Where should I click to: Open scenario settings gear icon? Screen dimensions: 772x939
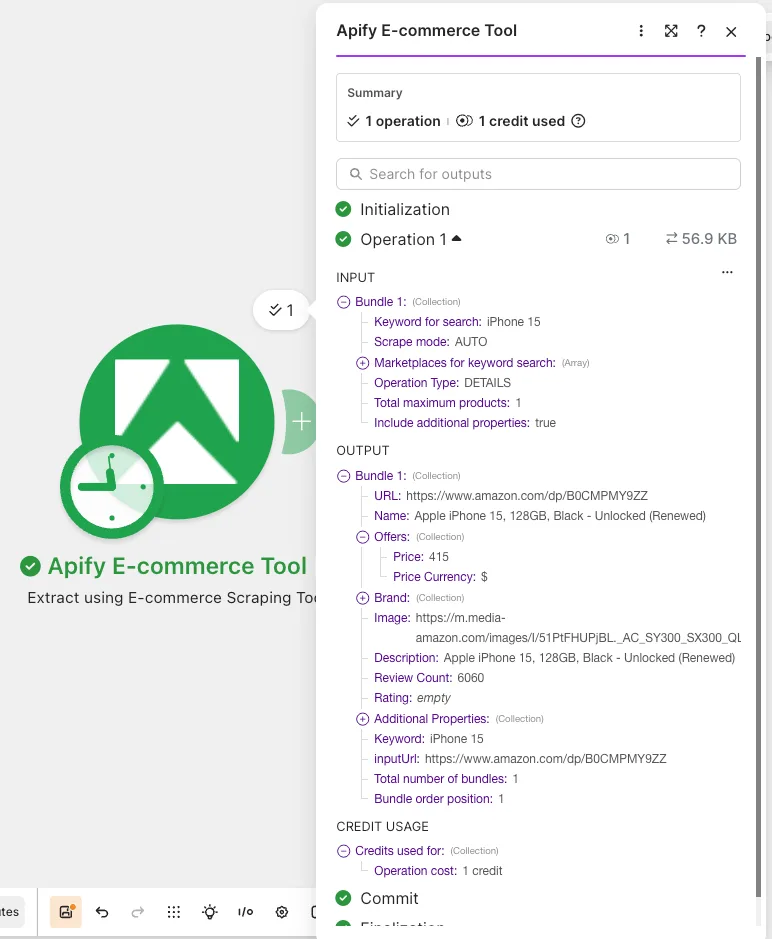point(281,912)
